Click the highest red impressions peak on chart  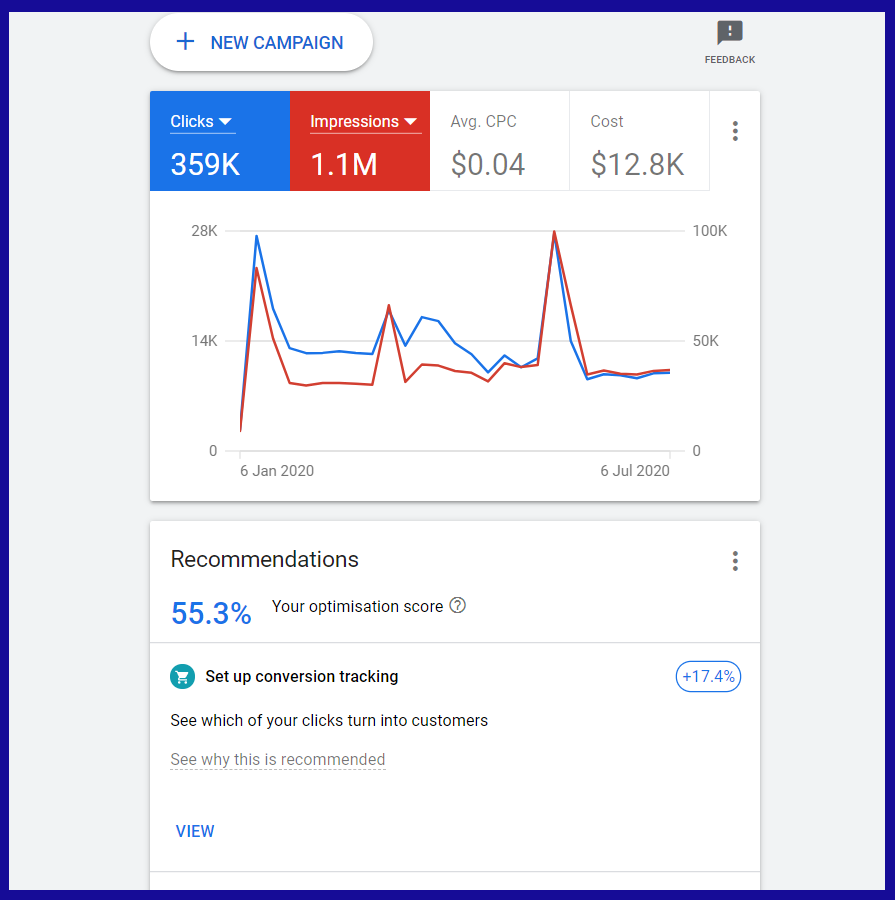click(x=554, y=232)
